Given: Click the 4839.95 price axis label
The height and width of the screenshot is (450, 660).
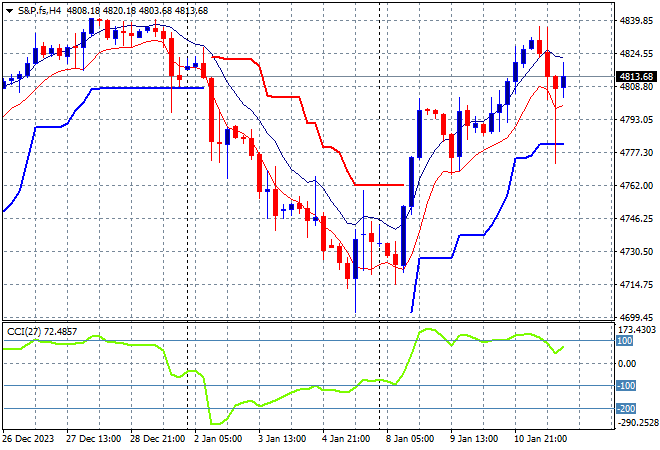Looking at the screenshot, I should coord(635,20).
